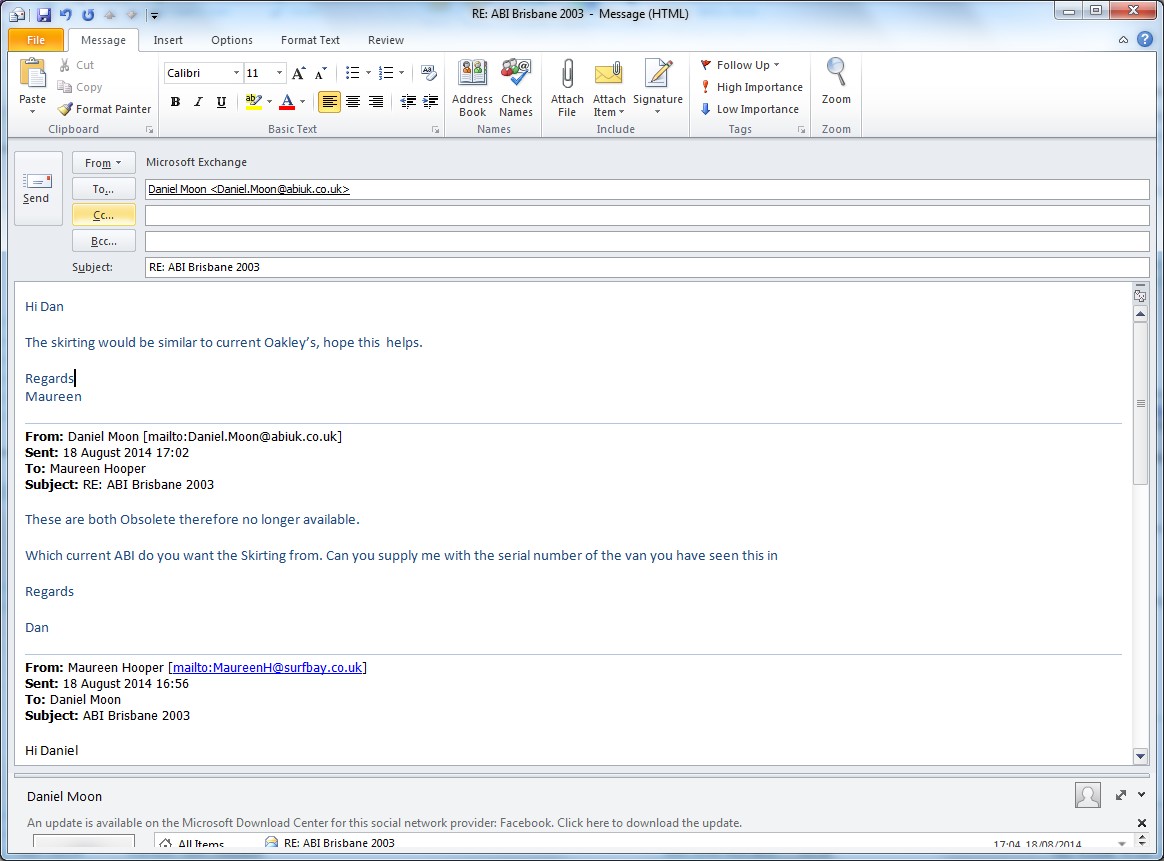Viewport: 1164px width, 861px height.
Task: Apply the red font color
Action: click(x=287, y=102)
